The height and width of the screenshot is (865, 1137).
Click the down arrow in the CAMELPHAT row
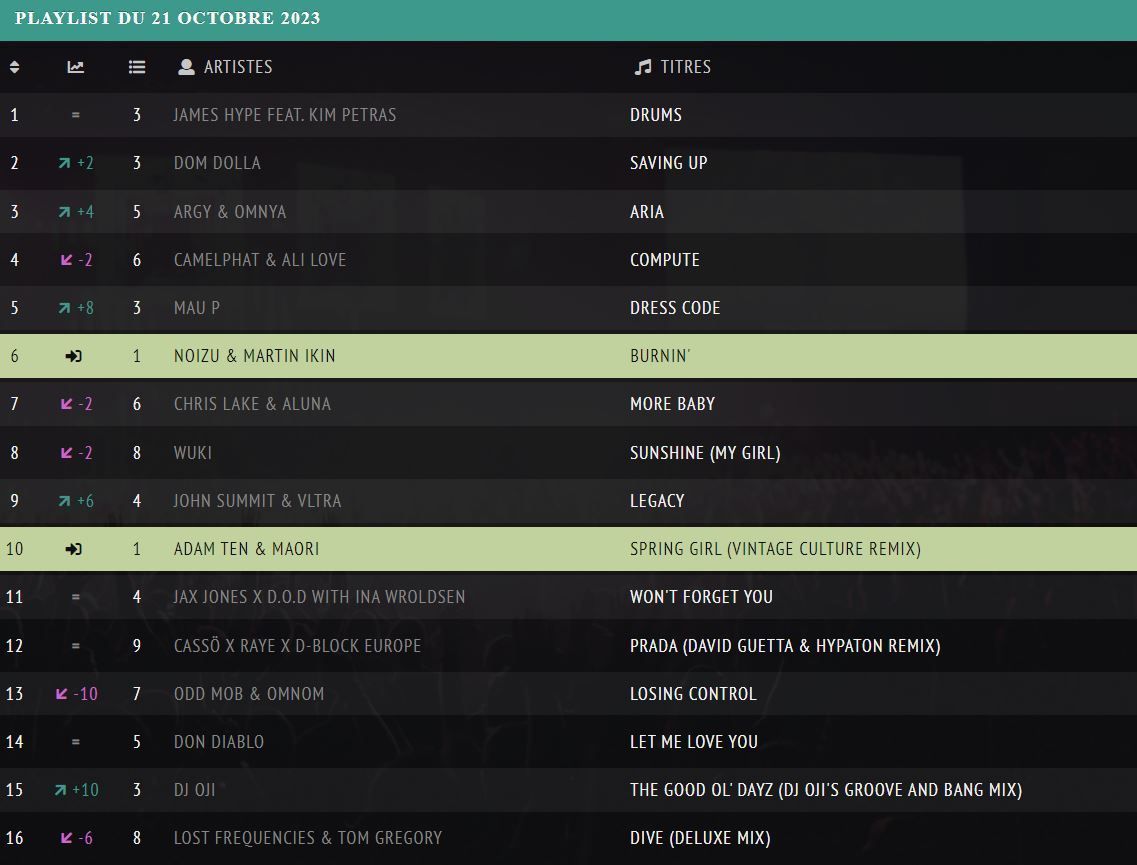pyautogui.click(x=67, y=260)
